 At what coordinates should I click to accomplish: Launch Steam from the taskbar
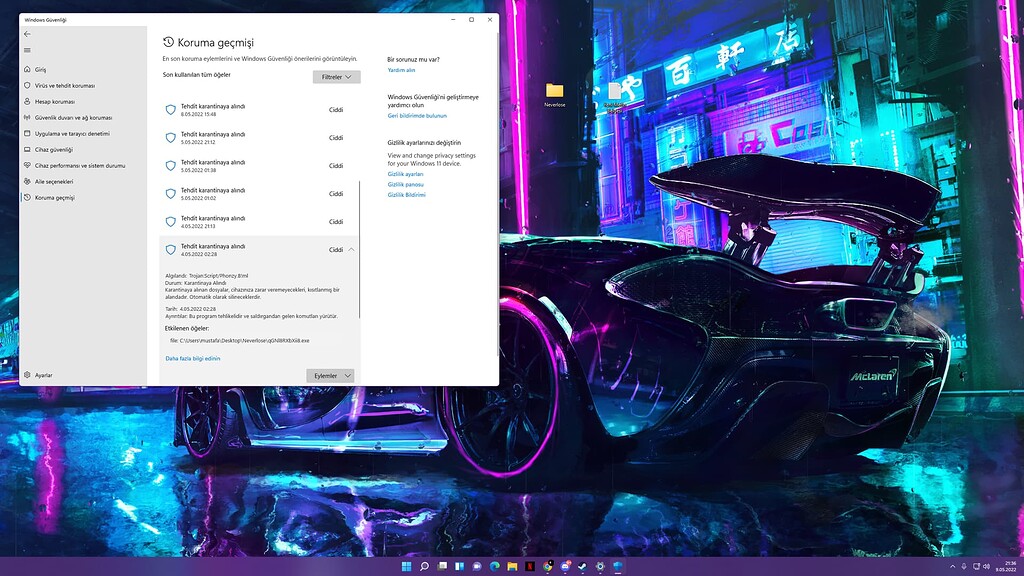pos(583,565)
